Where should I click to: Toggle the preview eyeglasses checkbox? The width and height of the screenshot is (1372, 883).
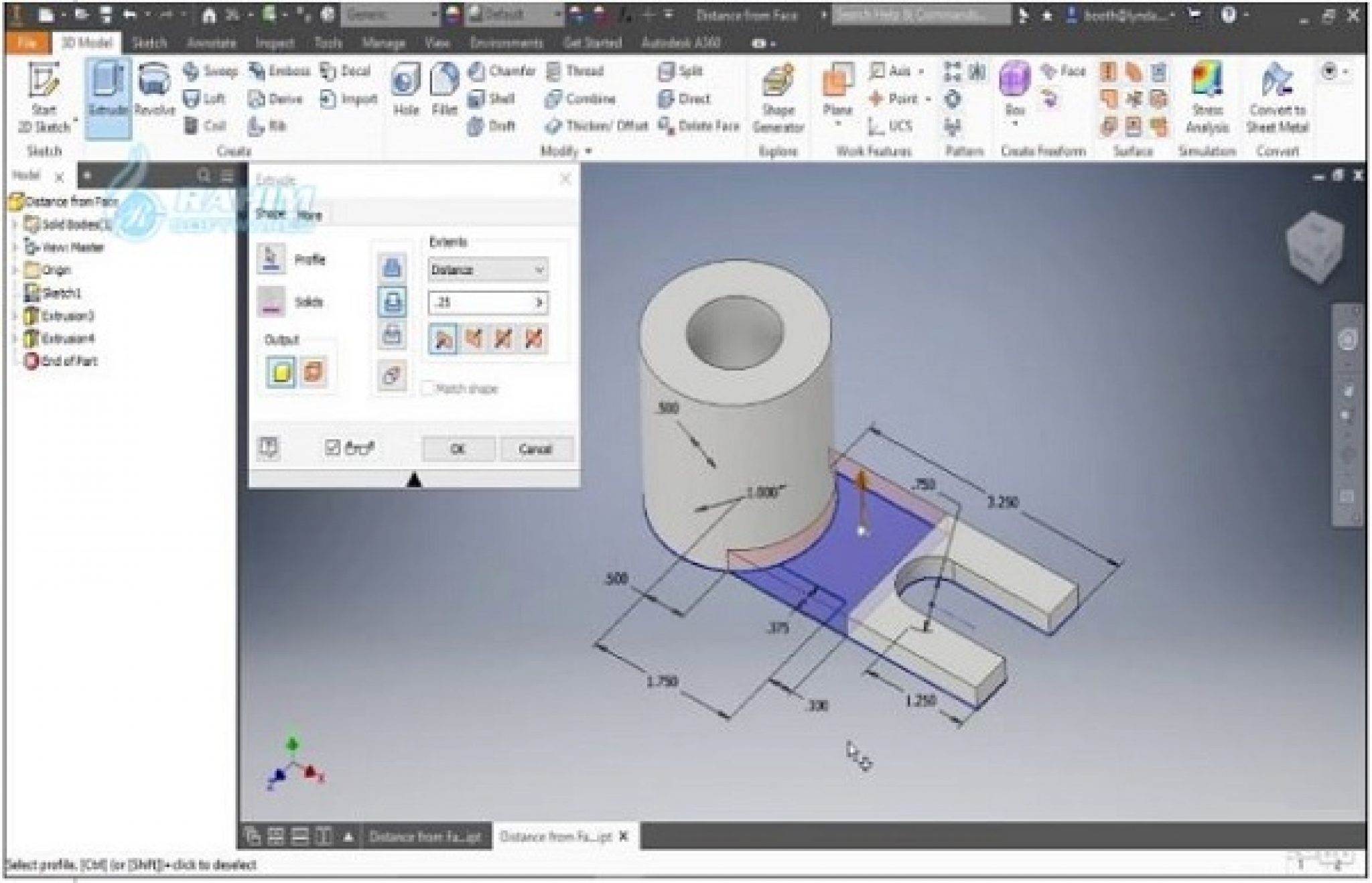pyautogui.click(x=333, y=448)
